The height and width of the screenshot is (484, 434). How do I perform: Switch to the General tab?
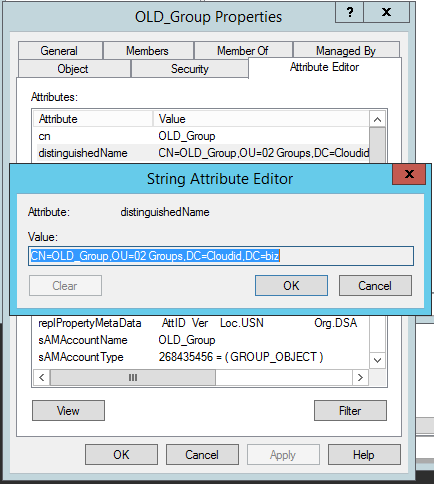pos(60,51)
